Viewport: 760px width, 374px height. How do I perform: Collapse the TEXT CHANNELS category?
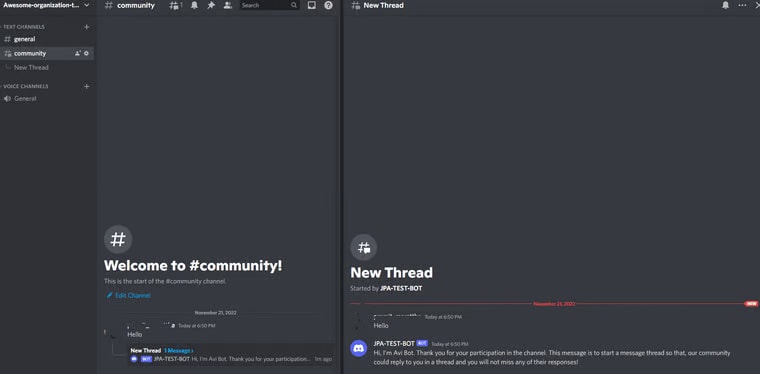[x=23, y=27]
